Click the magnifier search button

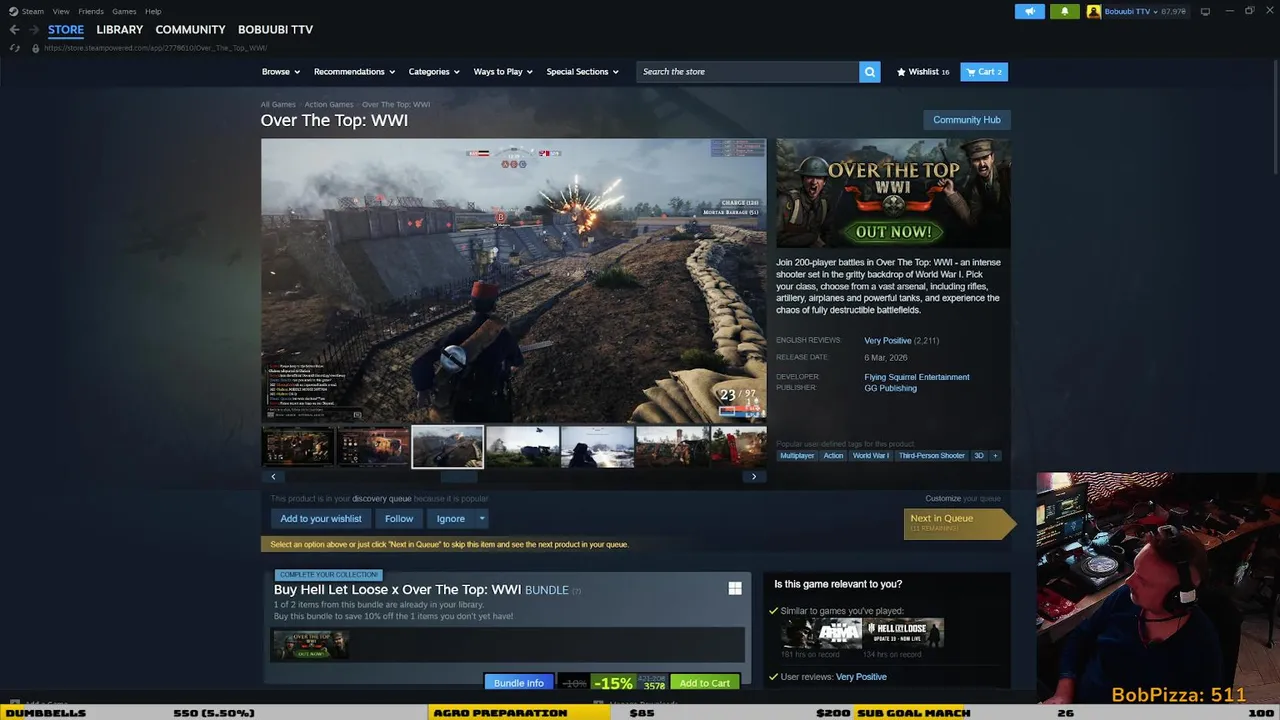click(870, 72)
